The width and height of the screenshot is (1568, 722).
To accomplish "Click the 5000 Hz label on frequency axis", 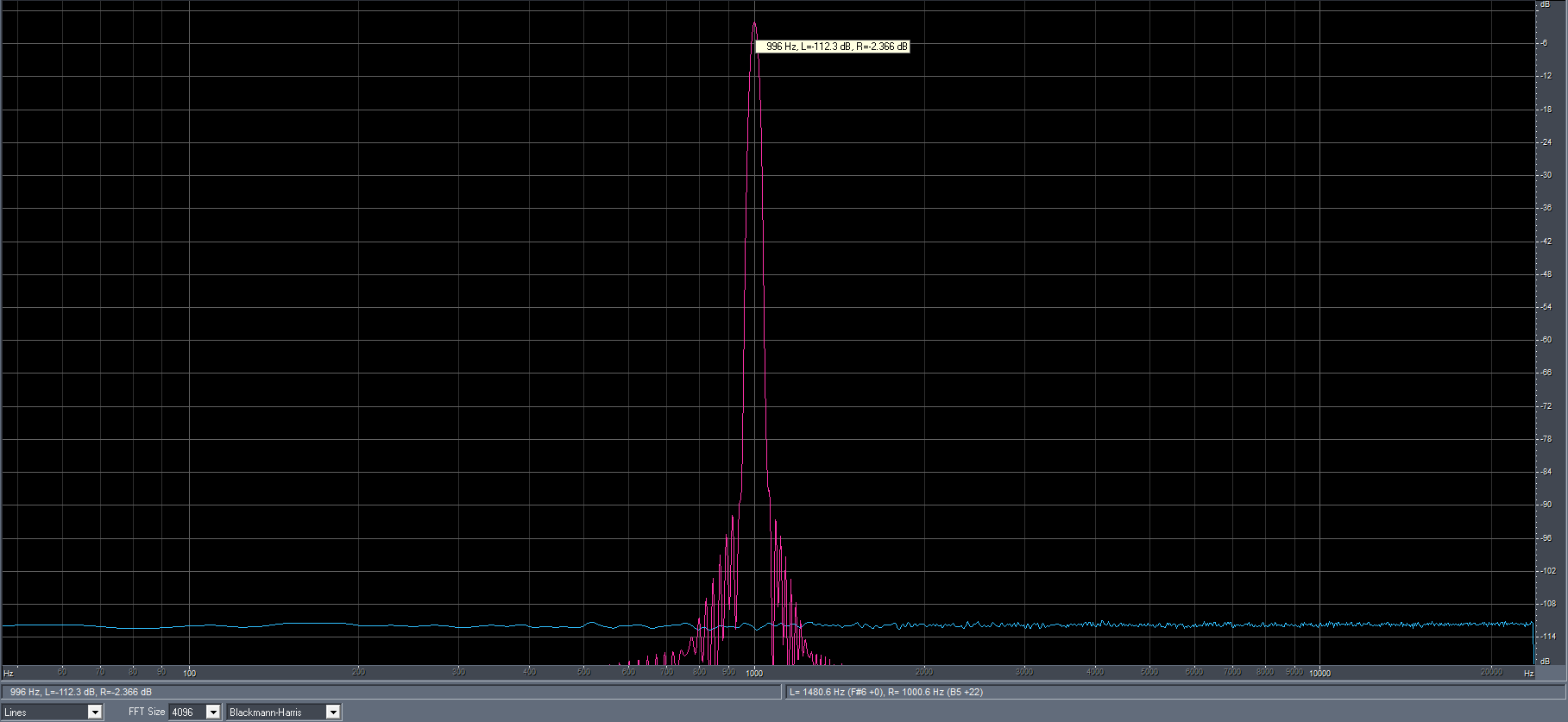I will tap(1149, 671).
